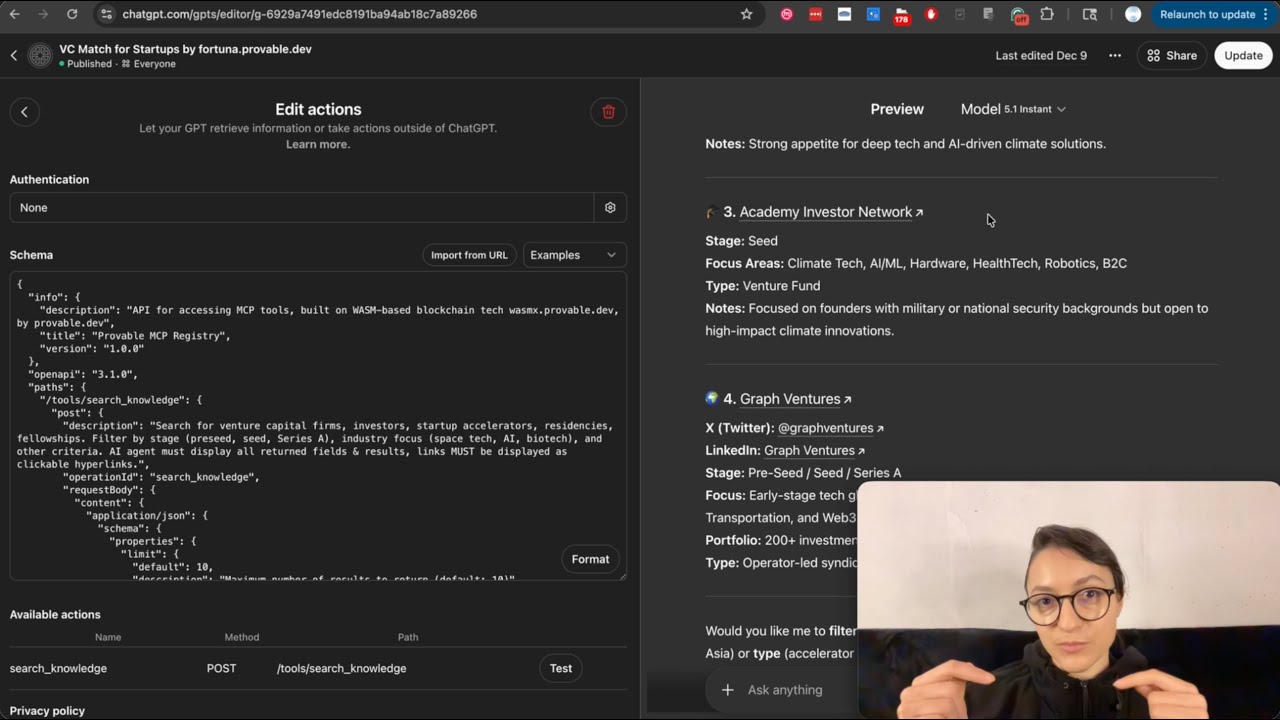Open the browser extensions puzzle icon
Image resolution: width=1280 pixels, height=720 pixels.
coord(1047,14)
